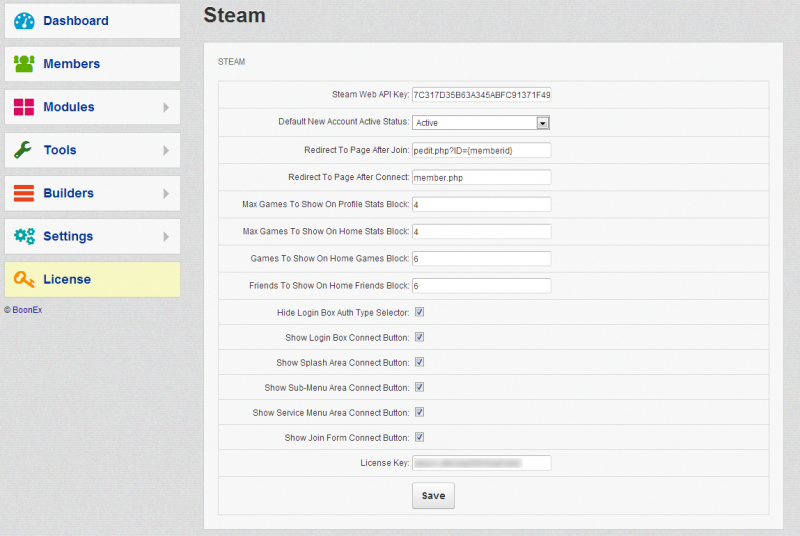This screenshot has height=536, width=800.
Task: Click the Tools wrench icon
Action: point(24,150)
